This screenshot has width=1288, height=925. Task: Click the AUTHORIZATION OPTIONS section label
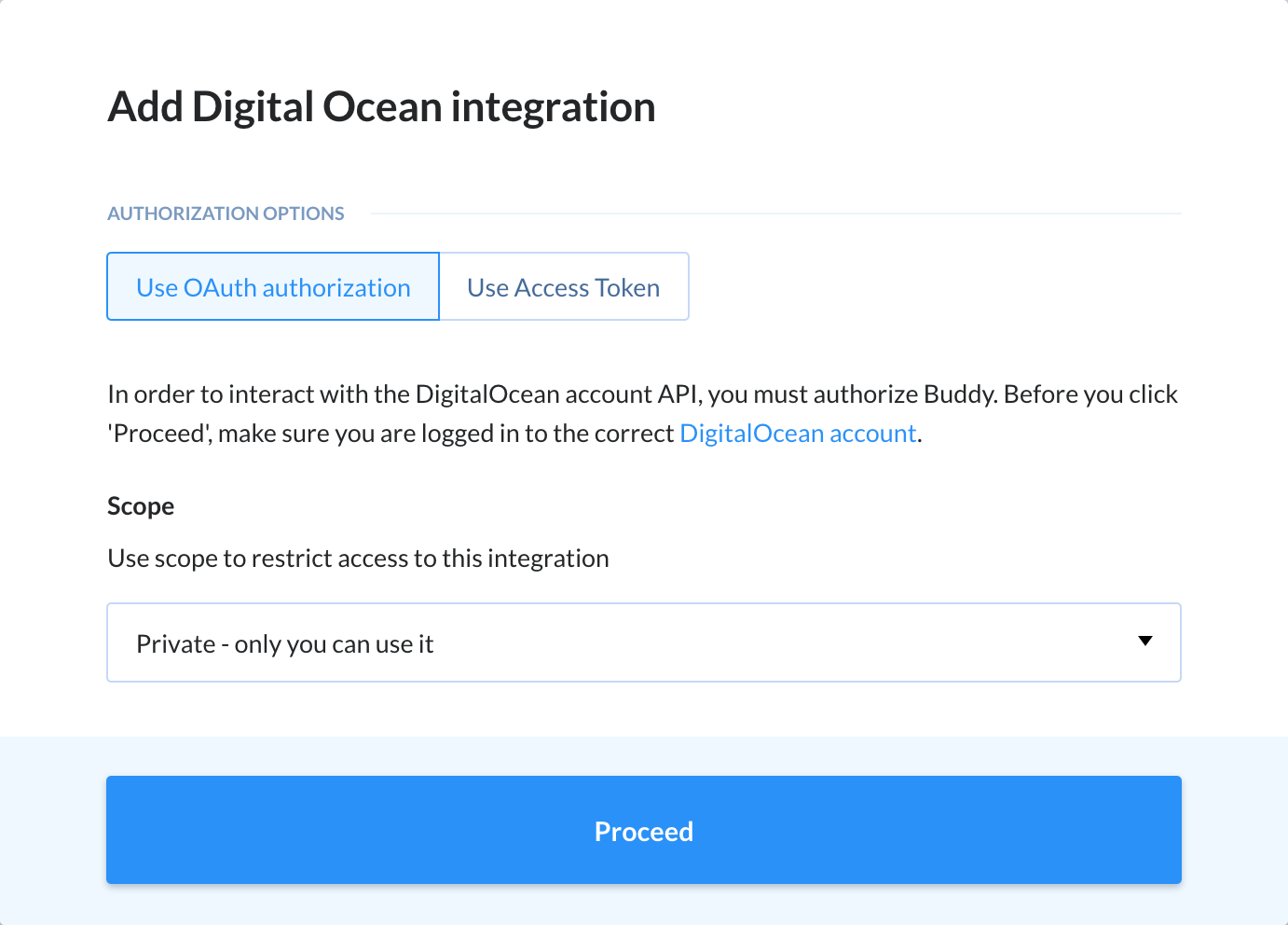pyautogui.click(x=226, y=214)
